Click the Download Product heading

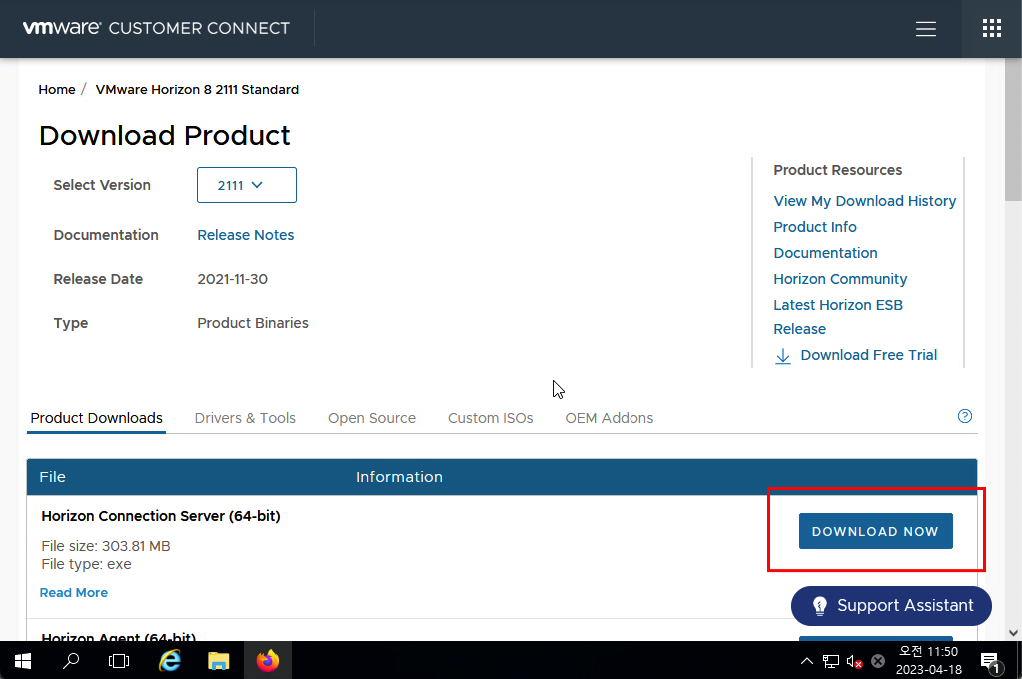(164, 136)
